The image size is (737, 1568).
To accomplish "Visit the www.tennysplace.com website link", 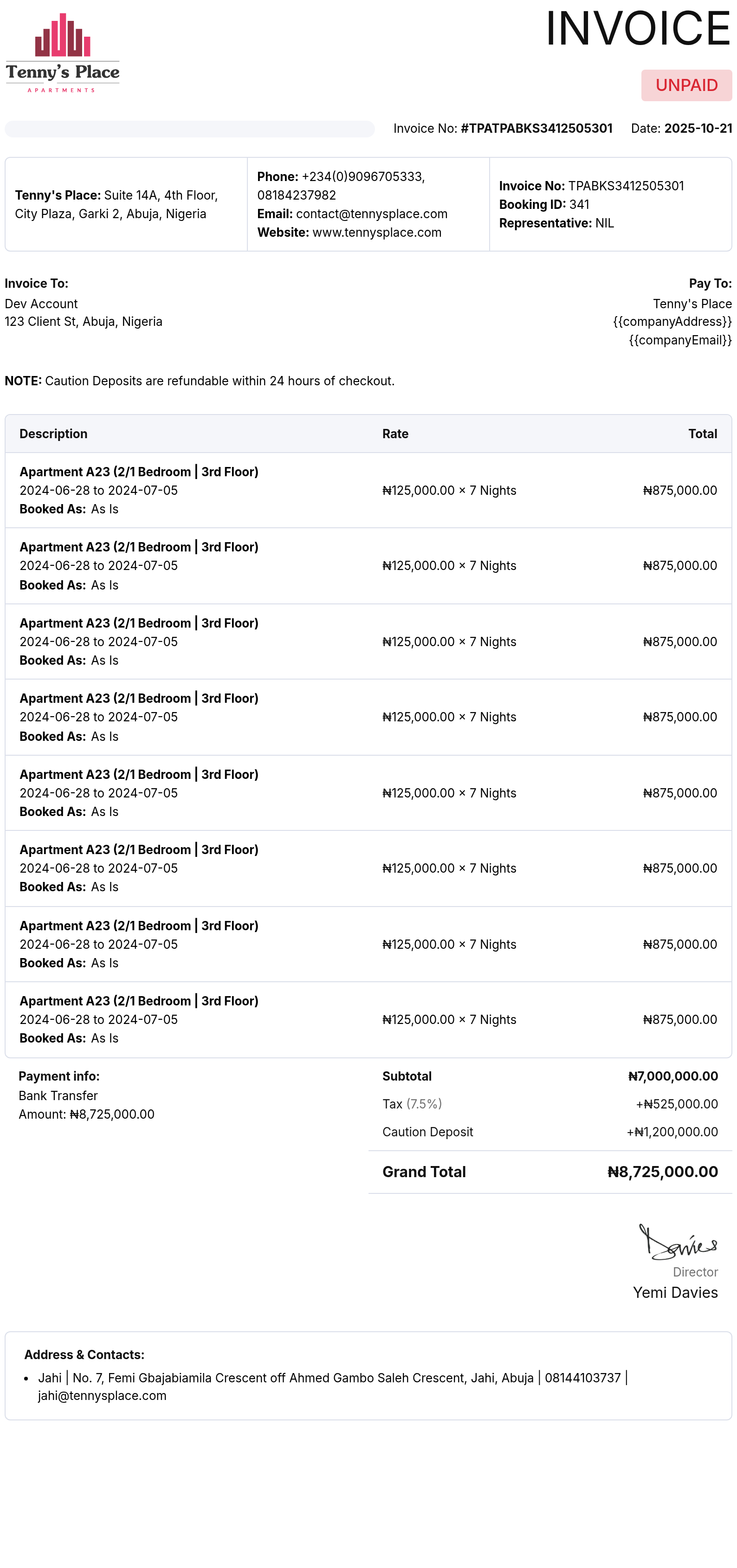I will point(377,233).
